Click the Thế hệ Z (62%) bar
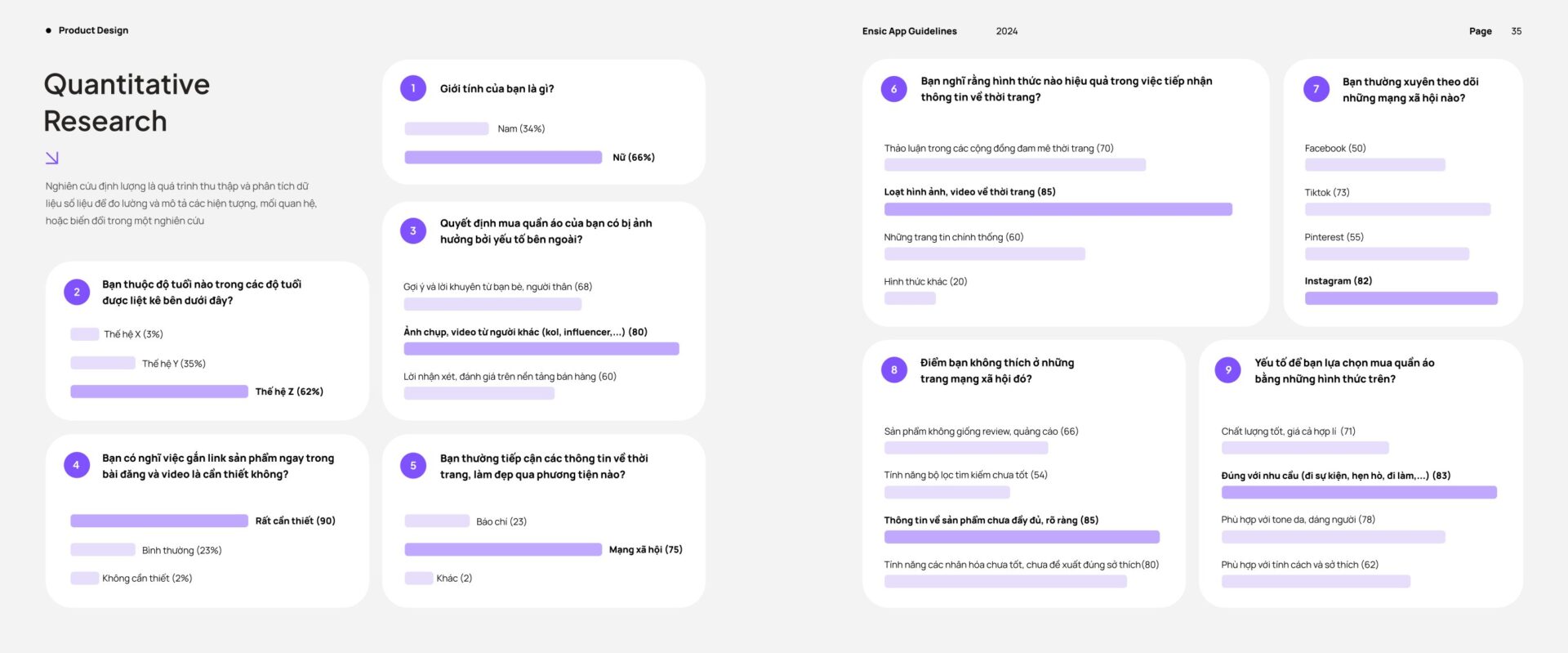Screen dimensions: 1568x653 click(159, 391)
